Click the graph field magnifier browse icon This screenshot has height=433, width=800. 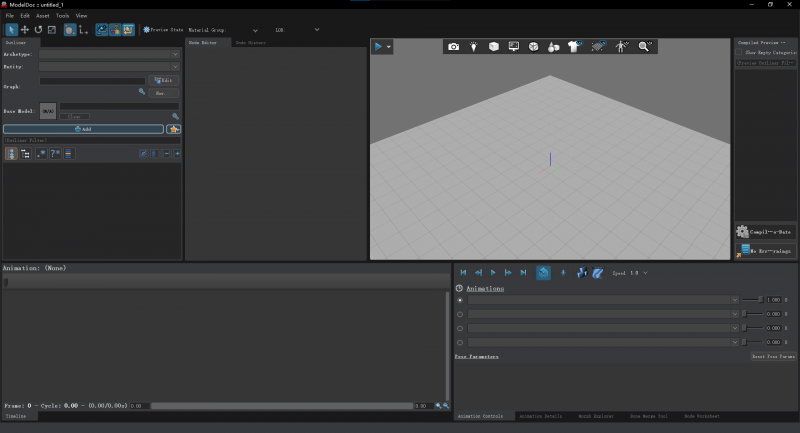142,92
